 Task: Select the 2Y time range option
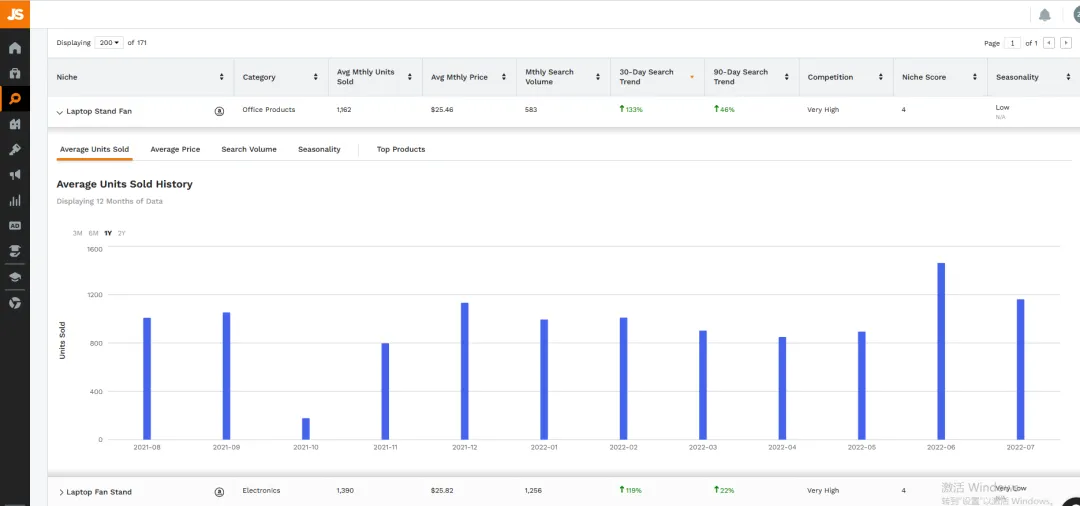tap(122, 233)
